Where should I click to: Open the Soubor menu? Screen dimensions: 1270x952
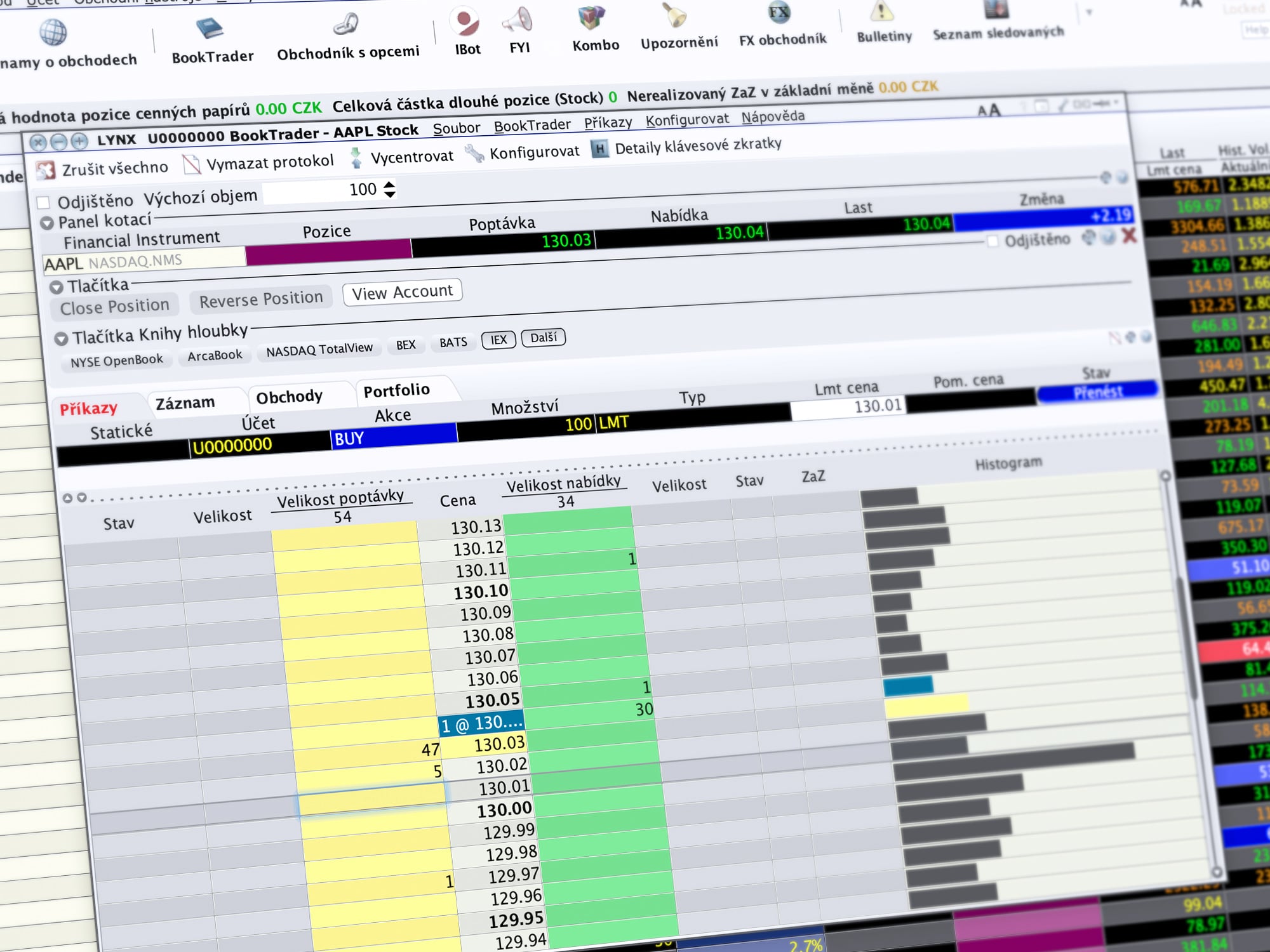(x=456, y=128)
